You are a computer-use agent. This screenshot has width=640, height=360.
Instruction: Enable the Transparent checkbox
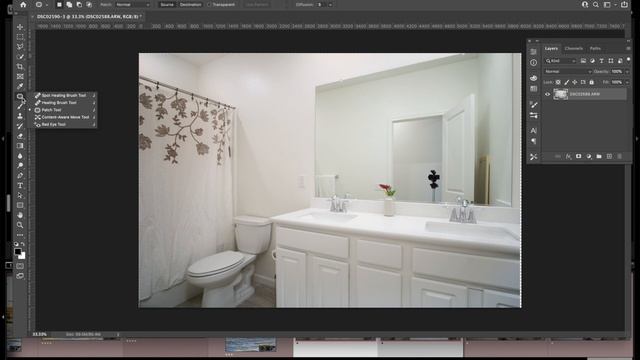click(x=209, y=4)
